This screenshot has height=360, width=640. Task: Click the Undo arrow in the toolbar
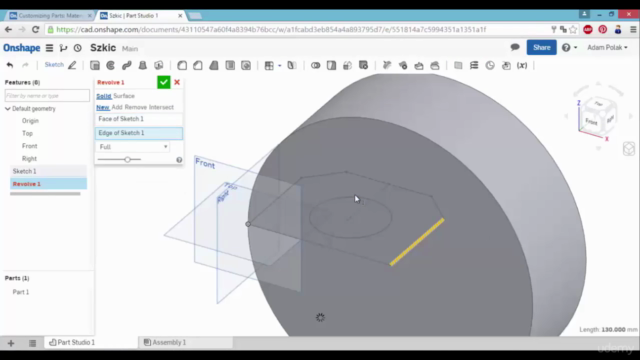coord(10,65)
